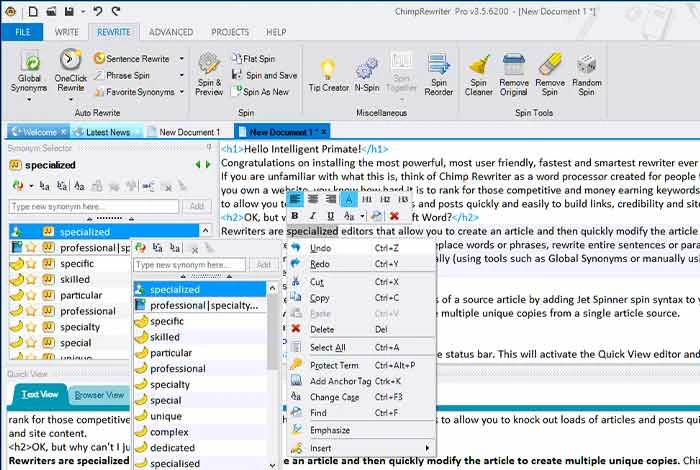The image size is (700, 470).
Task: Switch to the ADVANCED ribbon tab
Action: (x=171, y=32)
